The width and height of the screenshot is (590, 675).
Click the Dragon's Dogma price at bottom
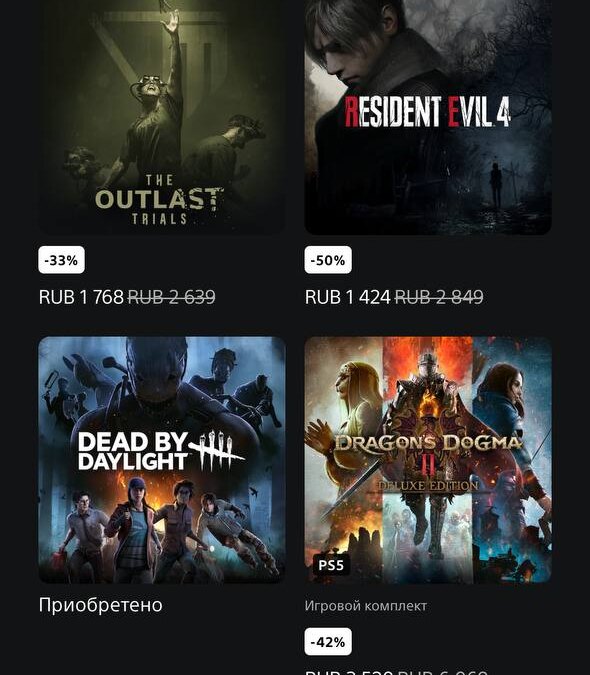pyautogui.click(x=396, y=672)
